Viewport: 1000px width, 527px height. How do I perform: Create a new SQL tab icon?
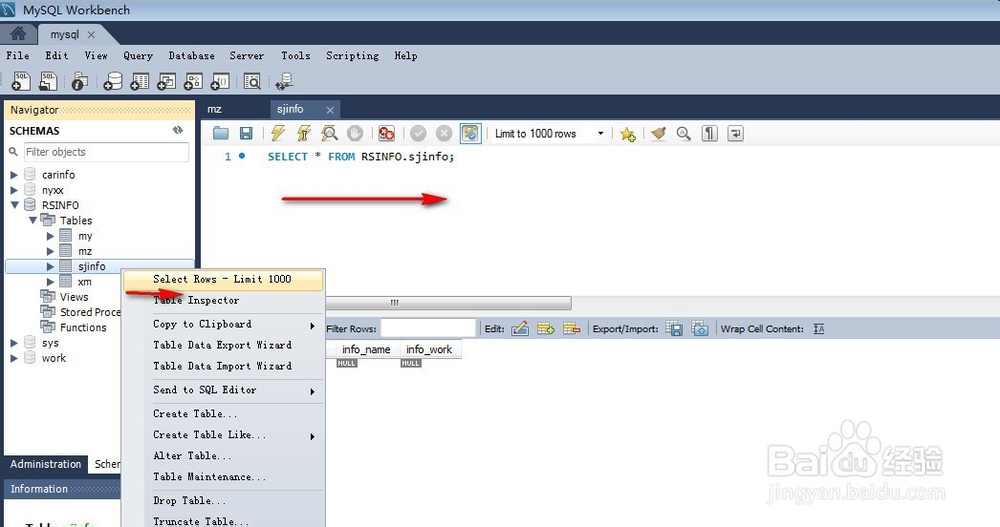click(x=21, y=81)
